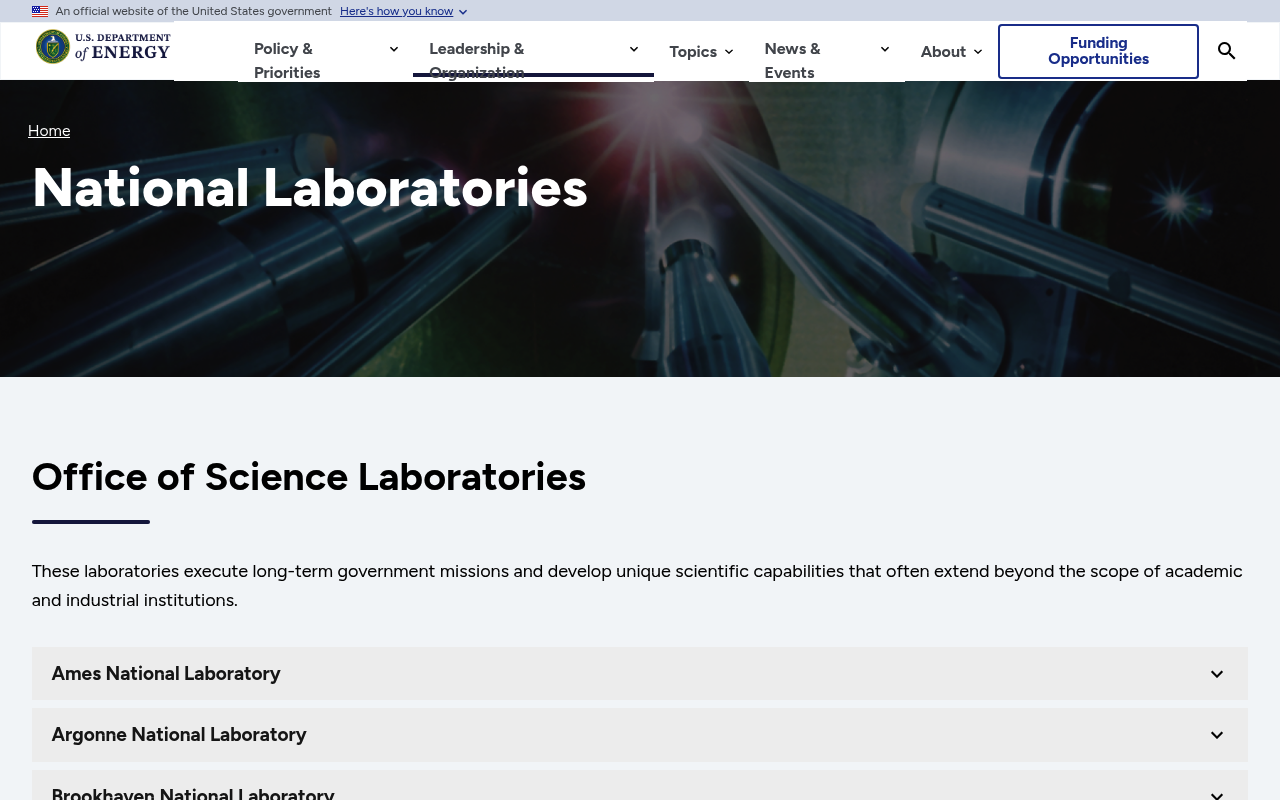Open the Topics menu
Screen dimensions: 1280x800
[x=701, y=51]
